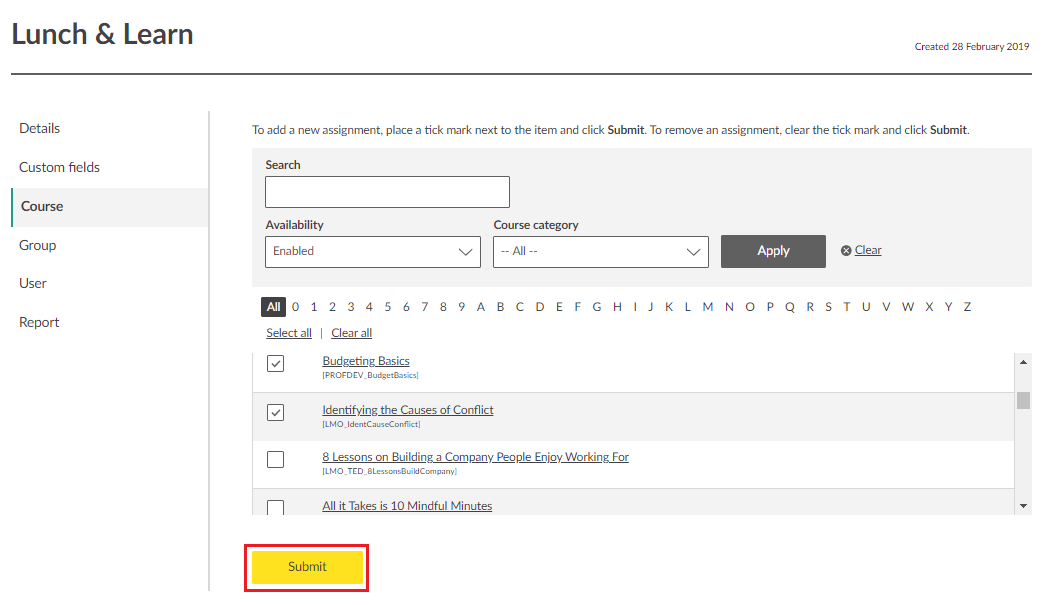Image resolution: width=1060 pixels, height=606 pixels.
Task: Show All courses alphabet filter
Action: click(x=274, y=307)
